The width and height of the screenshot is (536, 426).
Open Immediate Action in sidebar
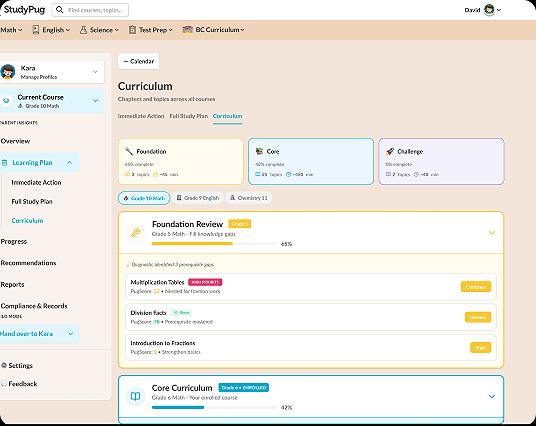[x=36, y=183]
